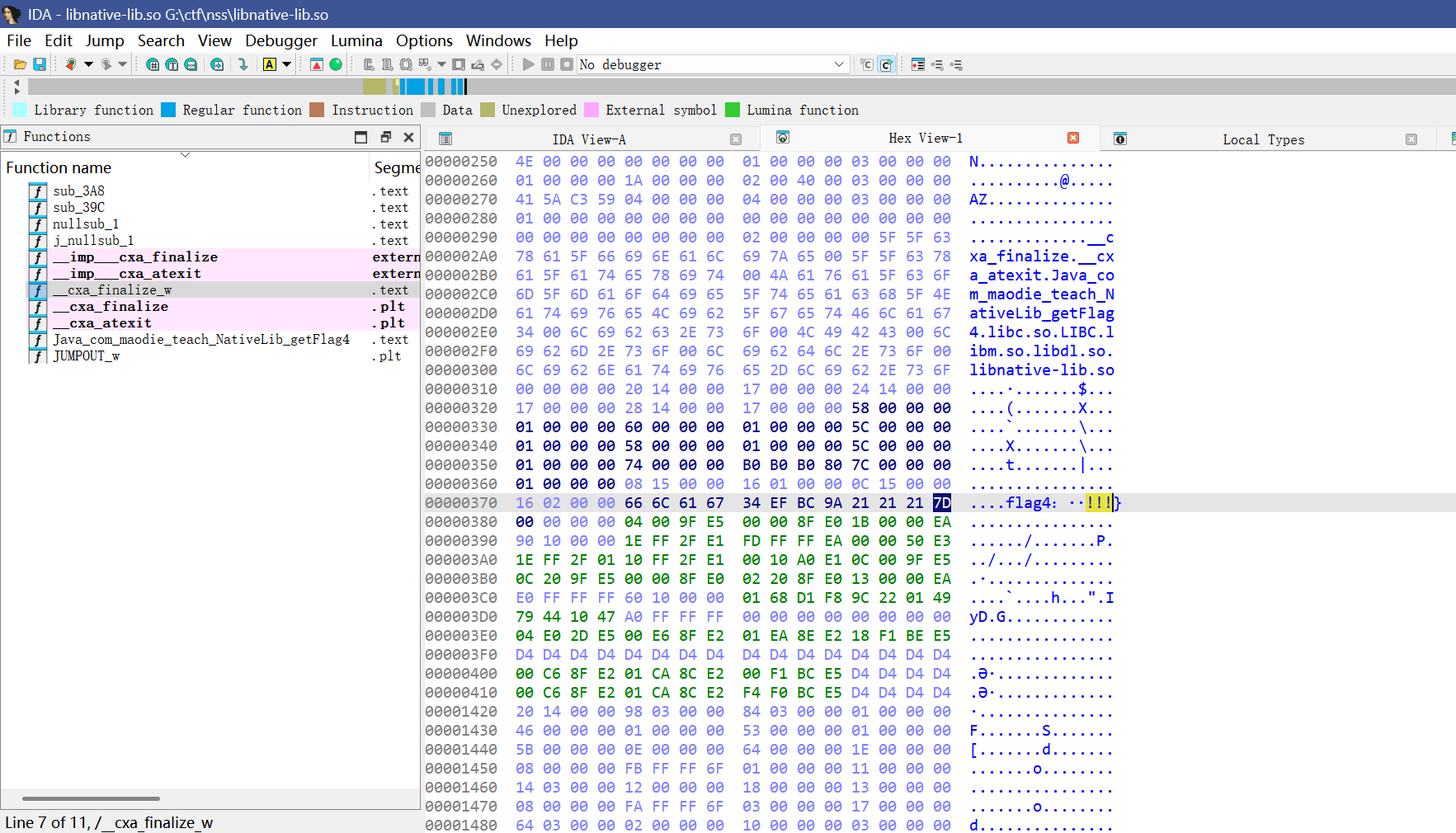
Task: Open the Lumina menu
Action: point(356,40)
